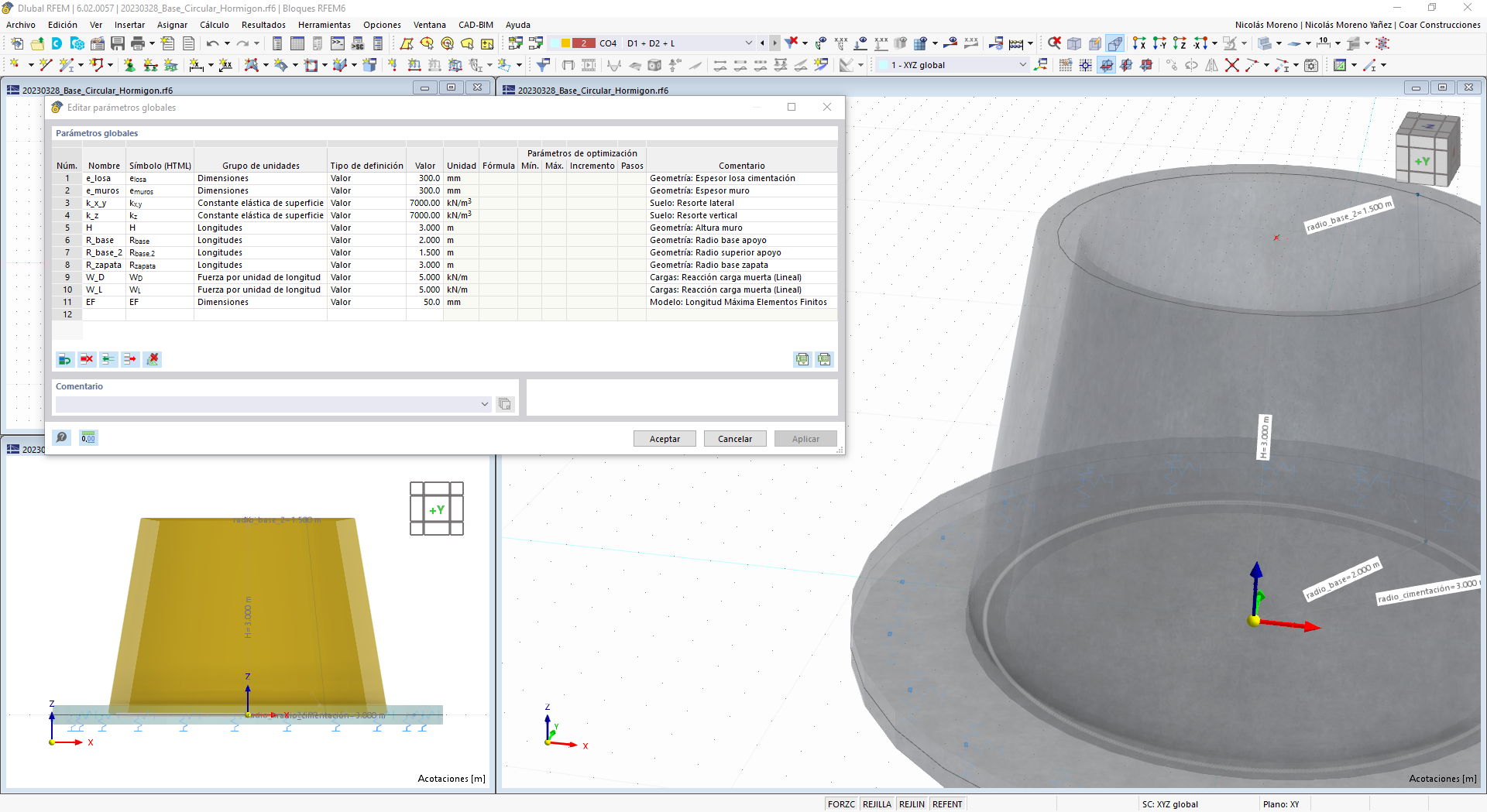This screenshot has width=1487, height=812.
Task: Click the camera screenshot settings icon
Action: [x=1311, y=65]
